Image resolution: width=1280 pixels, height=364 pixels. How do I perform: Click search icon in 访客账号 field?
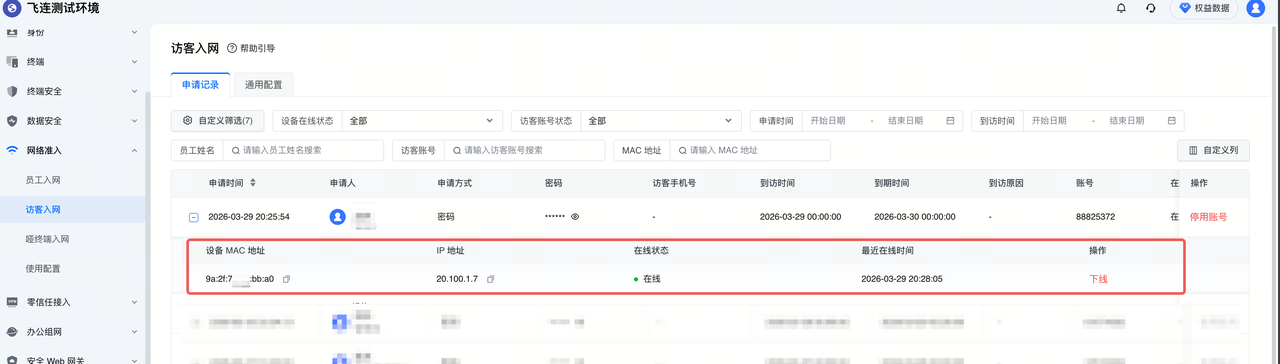pyautogui.click(x=457, y=150)
